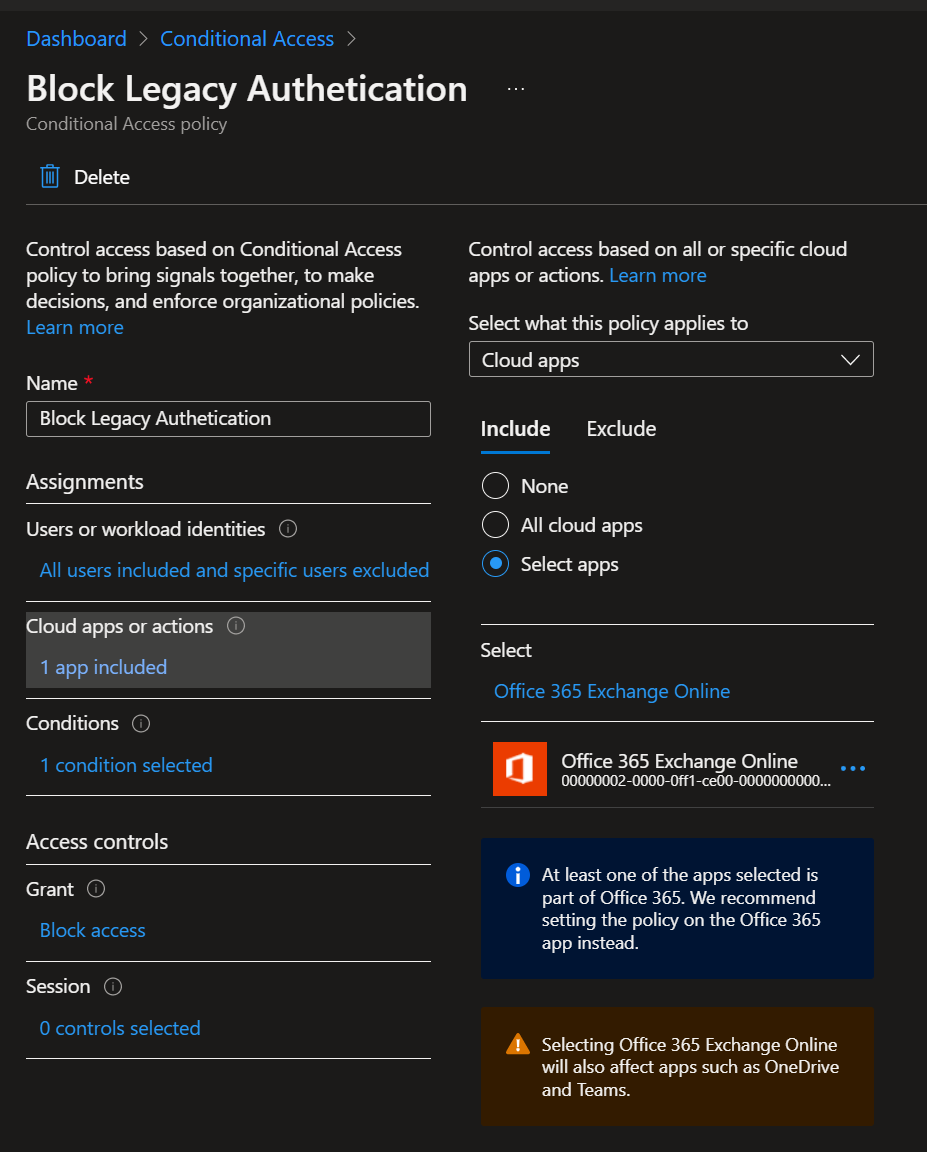Open the three-dot menu for Office 365 Exchange Online
The image size is (927, 1152).
point(853,768)
